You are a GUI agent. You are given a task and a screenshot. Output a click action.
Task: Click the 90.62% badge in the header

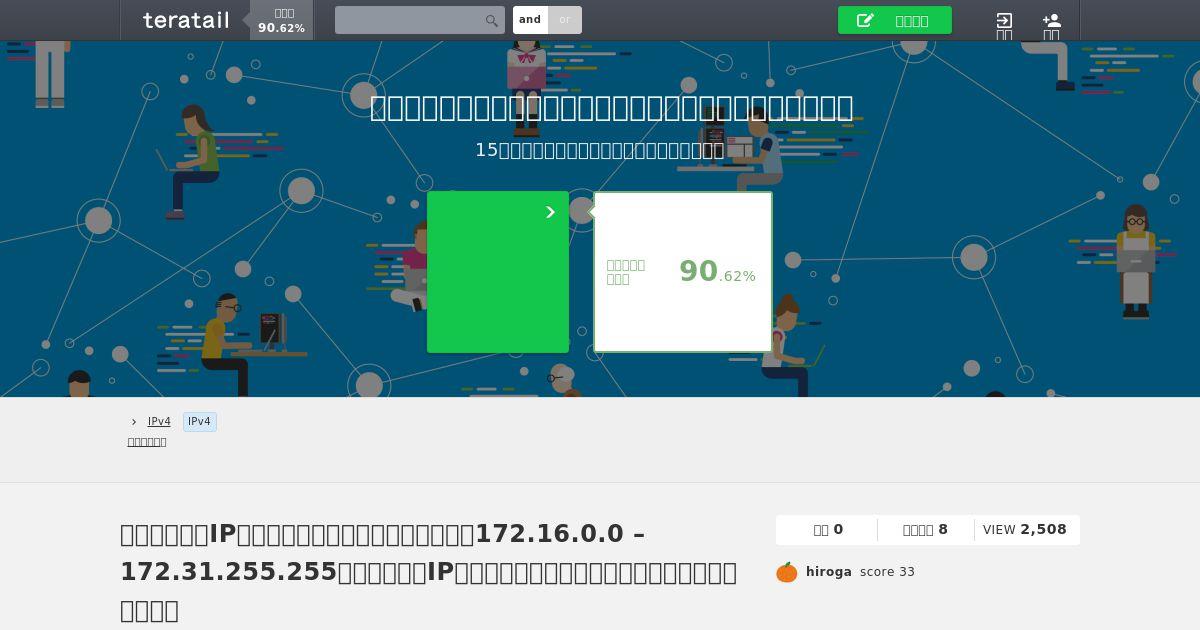coord(282,20)
